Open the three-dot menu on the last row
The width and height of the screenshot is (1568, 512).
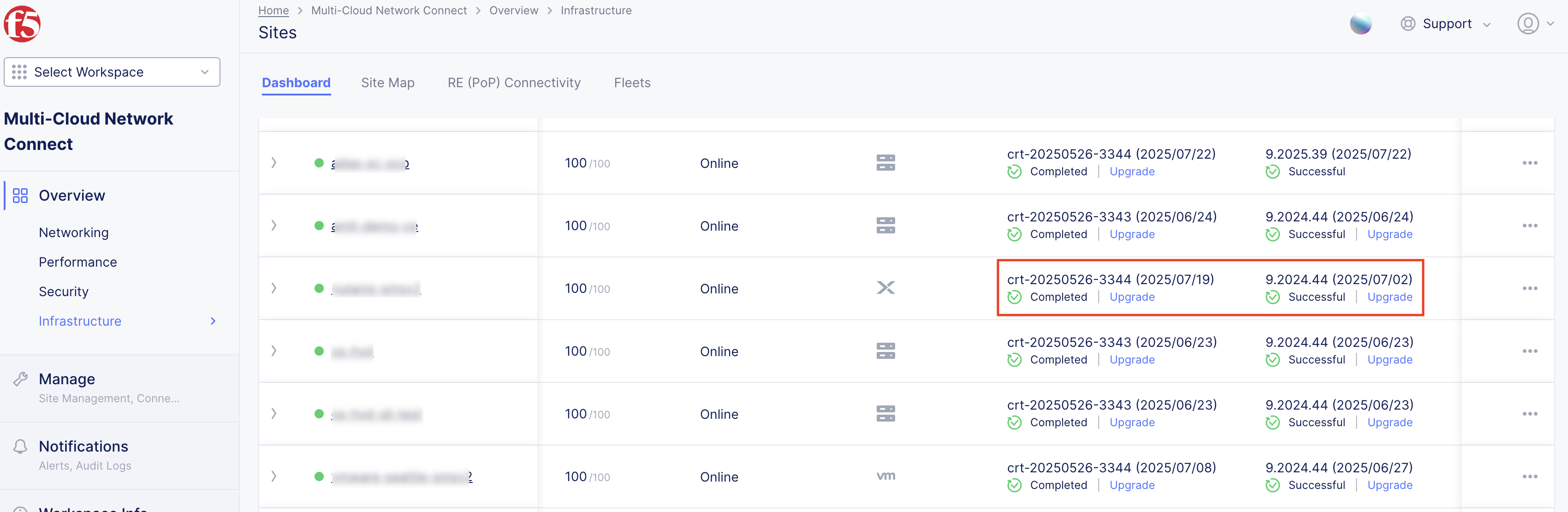point(1530,476)
